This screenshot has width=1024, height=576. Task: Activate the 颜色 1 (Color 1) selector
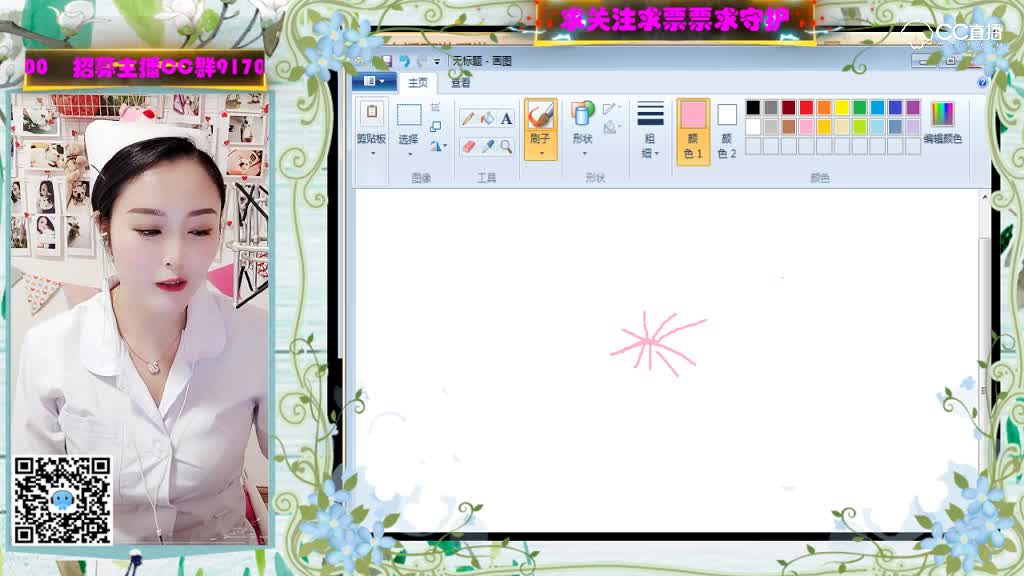[693, 130]
